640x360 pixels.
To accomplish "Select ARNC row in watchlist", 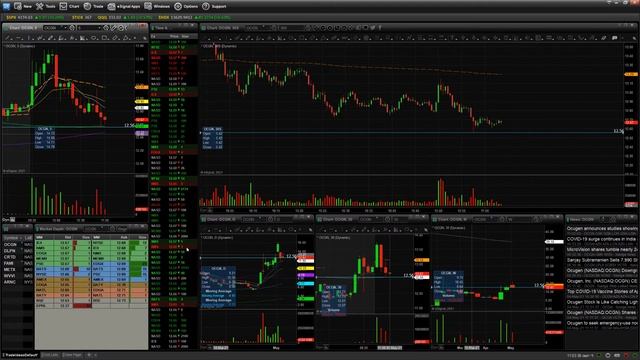I will tap(17, 282).
